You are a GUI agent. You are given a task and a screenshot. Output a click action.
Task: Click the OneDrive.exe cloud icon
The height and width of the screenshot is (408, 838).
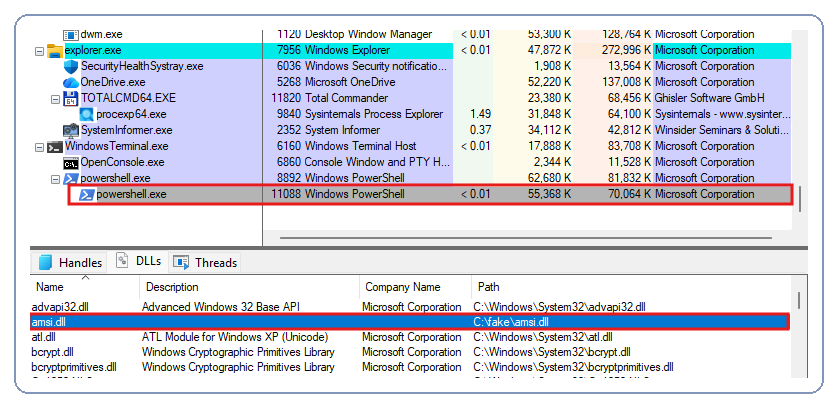point(71,83)
